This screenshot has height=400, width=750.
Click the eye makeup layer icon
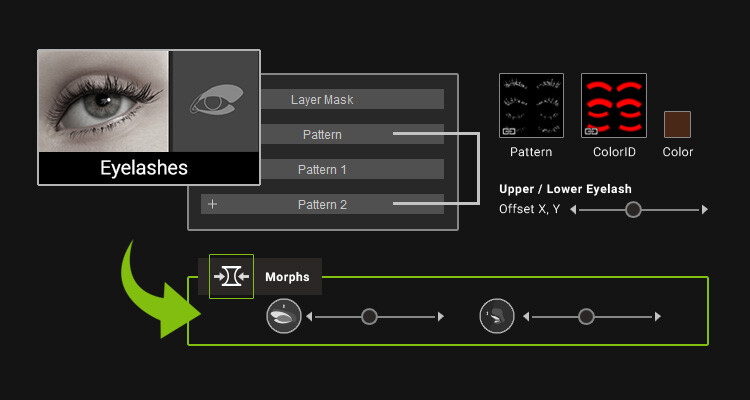click(x=216, y=101)
